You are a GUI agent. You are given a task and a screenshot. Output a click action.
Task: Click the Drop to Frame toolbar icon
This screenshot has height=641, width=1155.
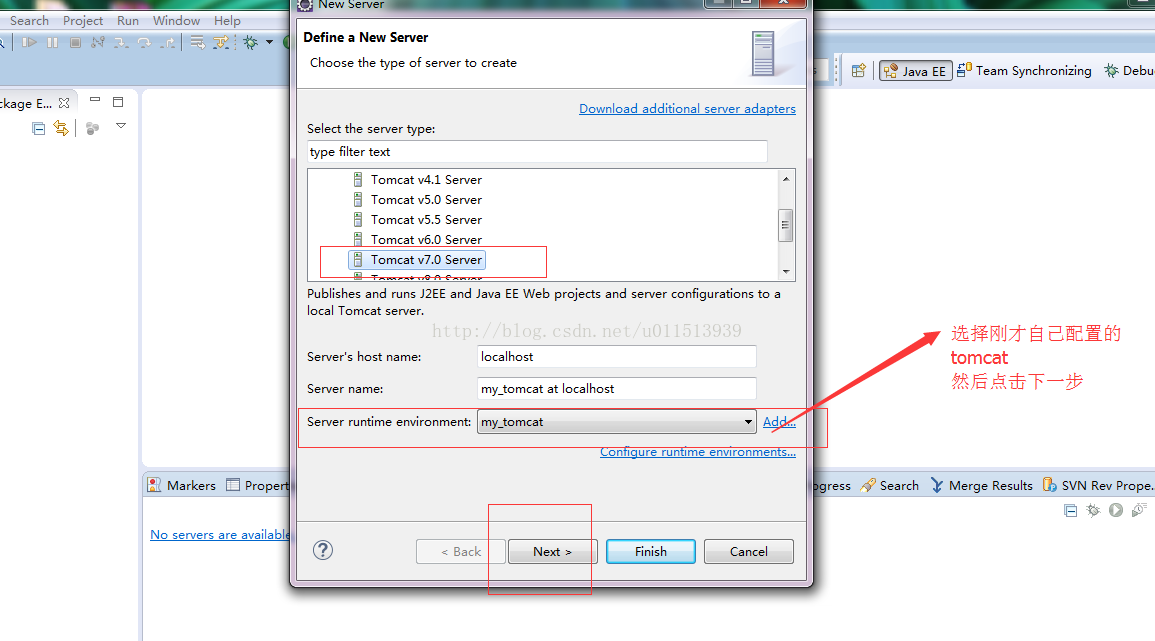click(x=197, y=43)
